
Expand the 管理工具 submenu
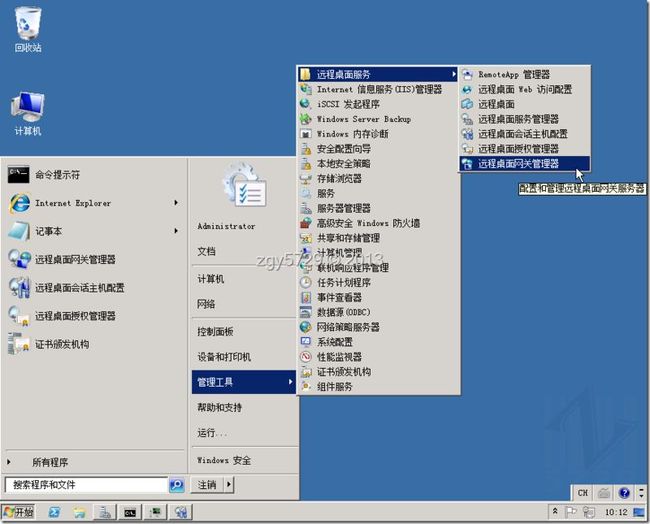click(x=244, y=382)
